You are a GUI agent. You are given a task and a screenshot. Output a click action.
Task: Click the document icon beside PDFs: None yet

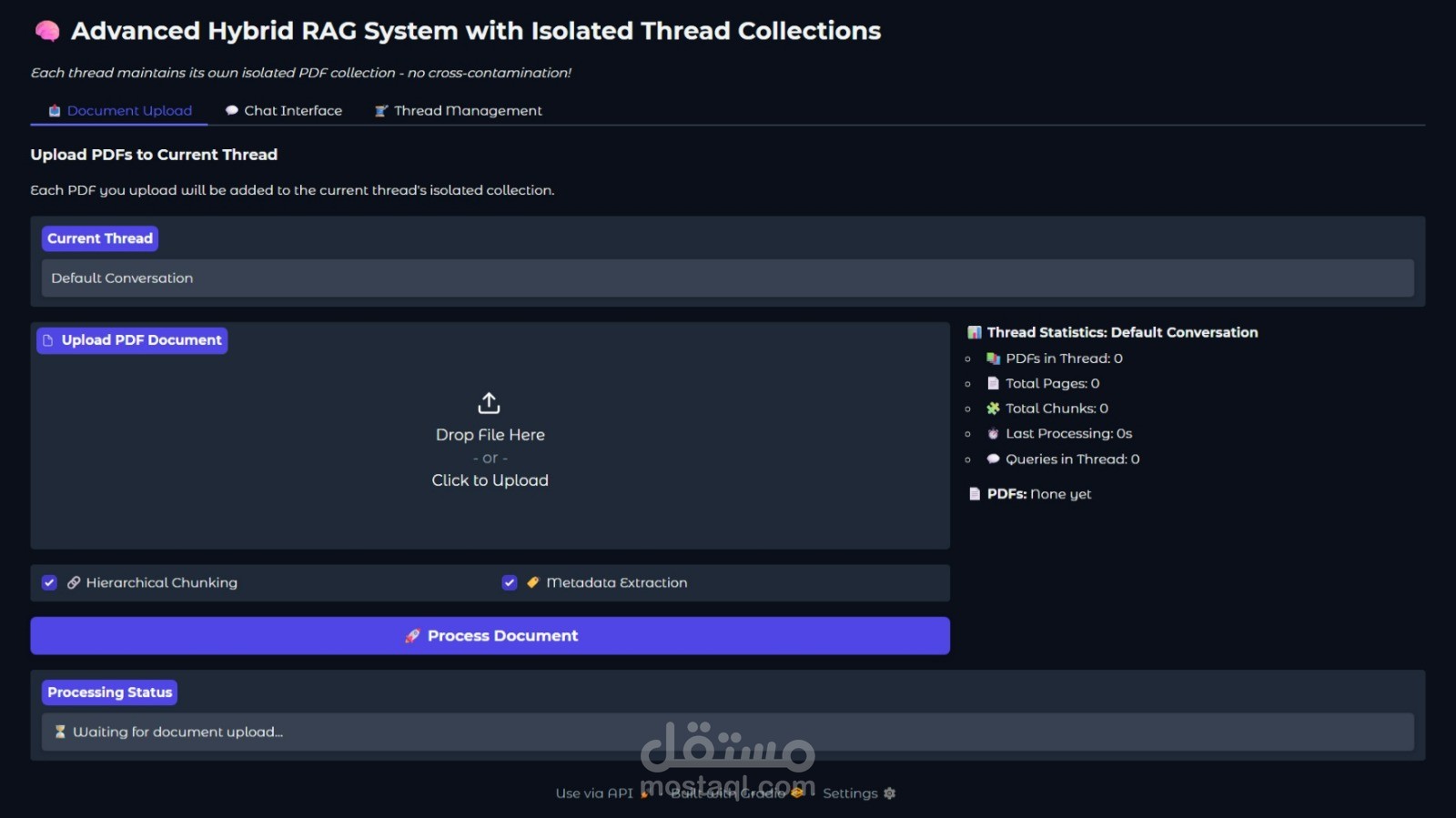tap(975, 494)
